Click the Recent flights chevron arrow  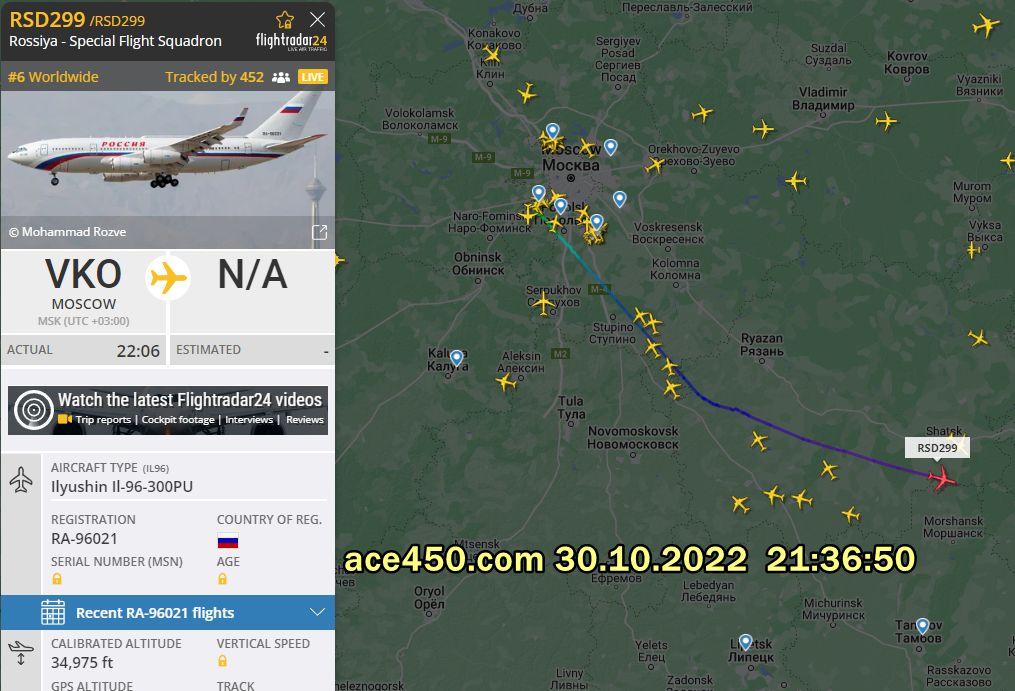pyautogui.click(x=317, y=612)
